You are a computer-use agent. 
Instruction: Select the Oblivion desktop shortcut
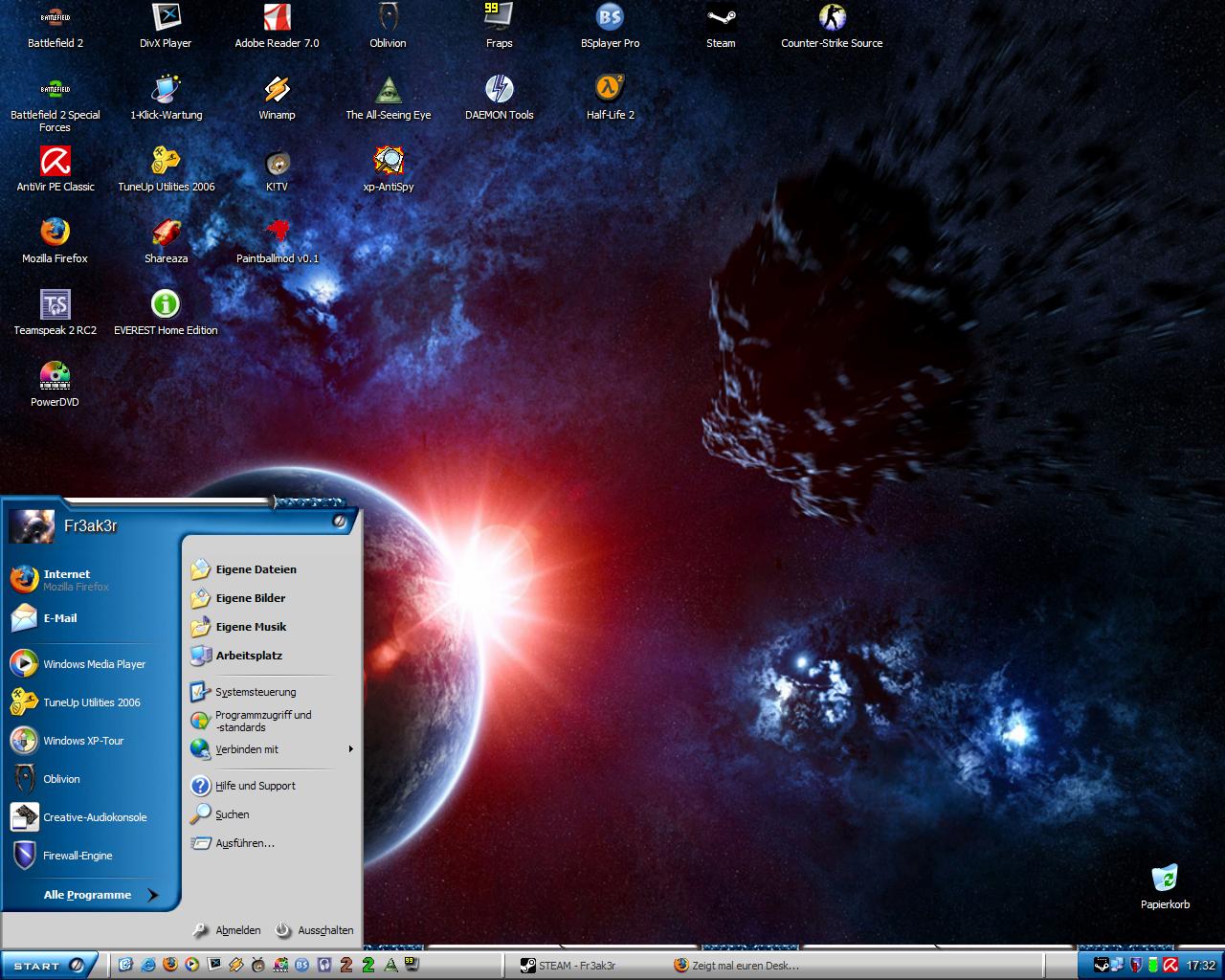(388, 26)
